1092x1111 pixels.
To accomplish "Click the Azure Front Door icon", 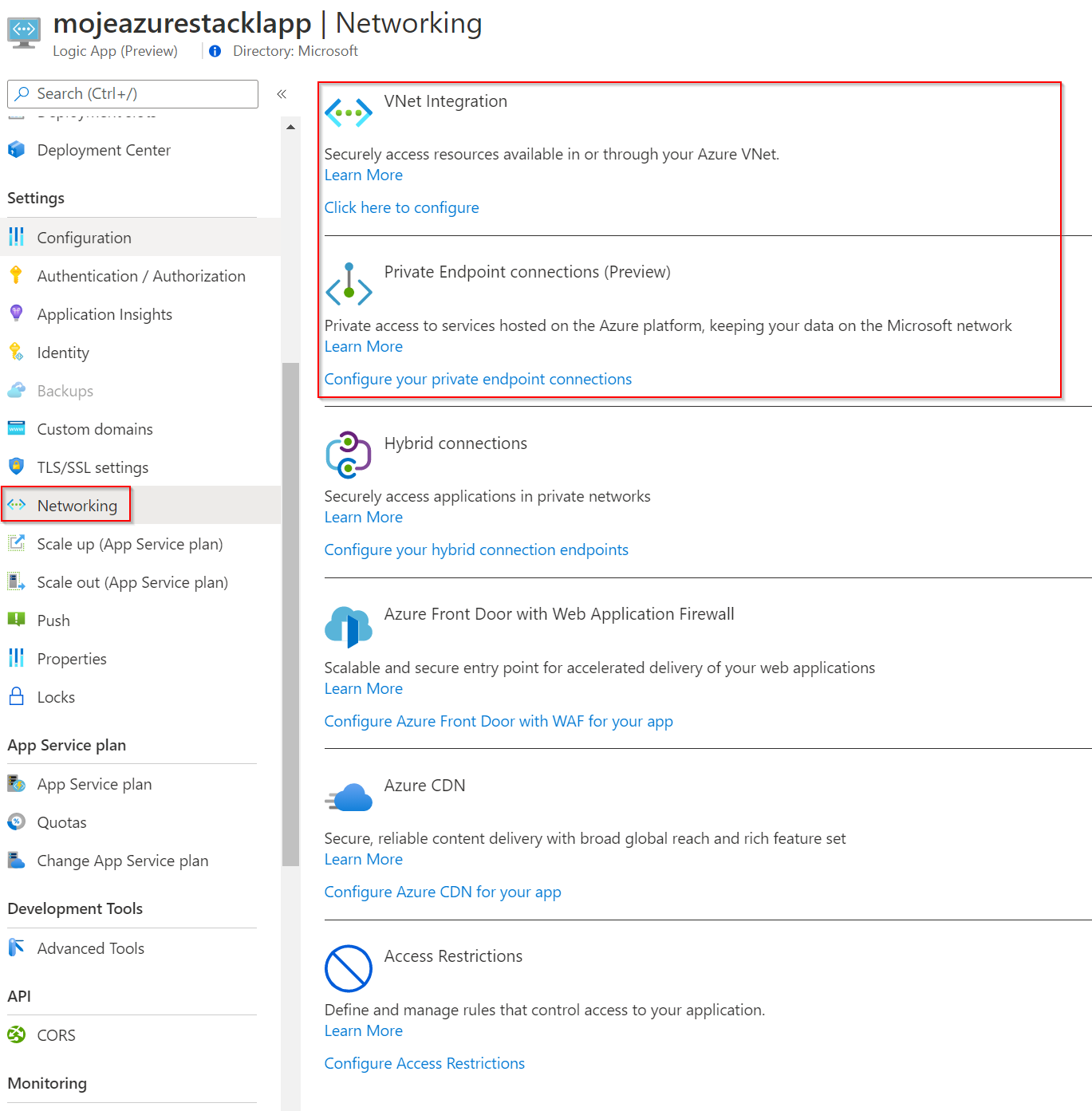I will tap(349, 626).
